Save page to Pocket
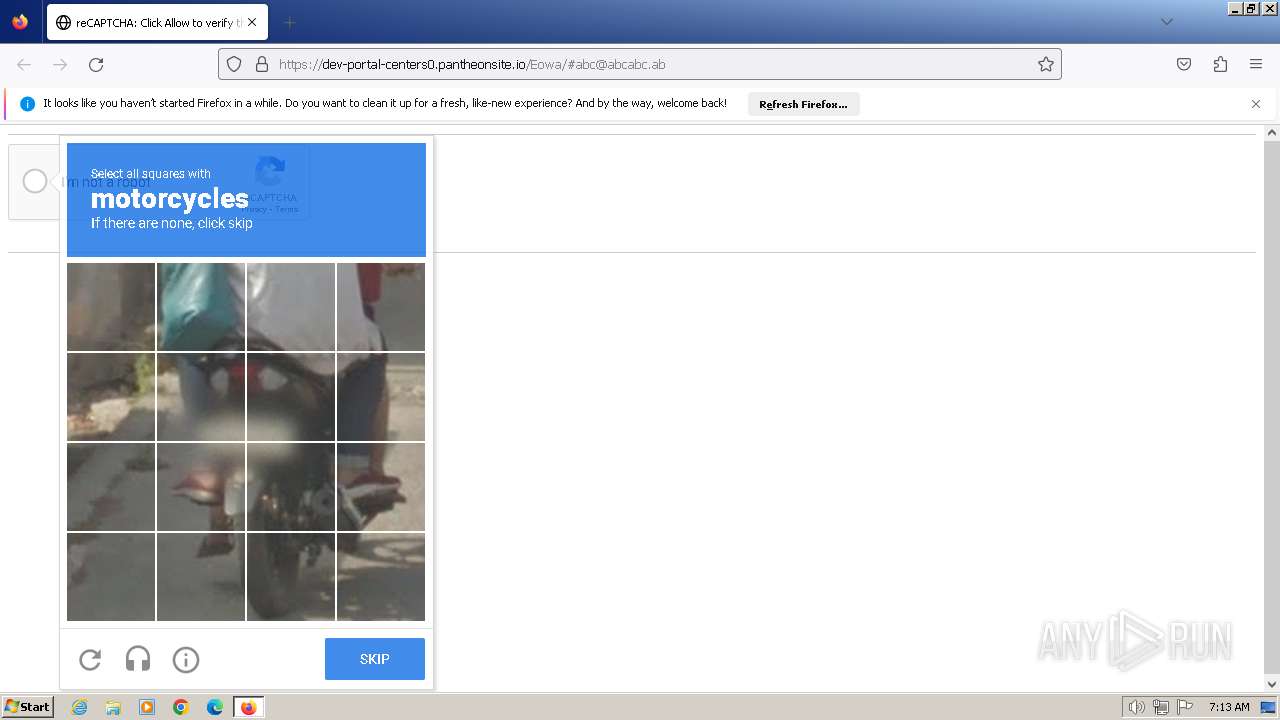 pyautogui.click(x=1184, y=64)
